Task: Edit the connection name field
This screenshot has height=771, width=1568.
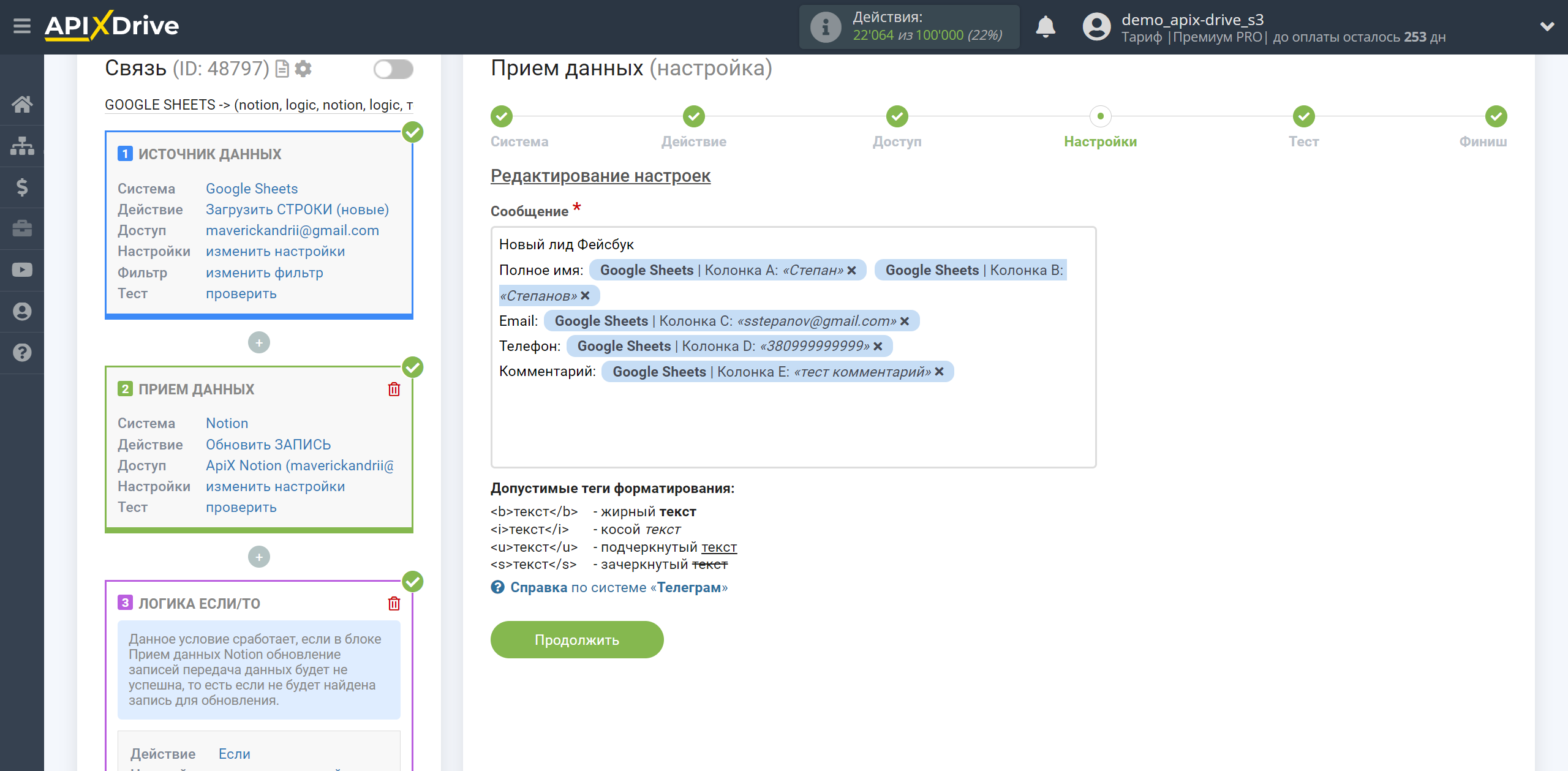Action: (x=259, y=105)
